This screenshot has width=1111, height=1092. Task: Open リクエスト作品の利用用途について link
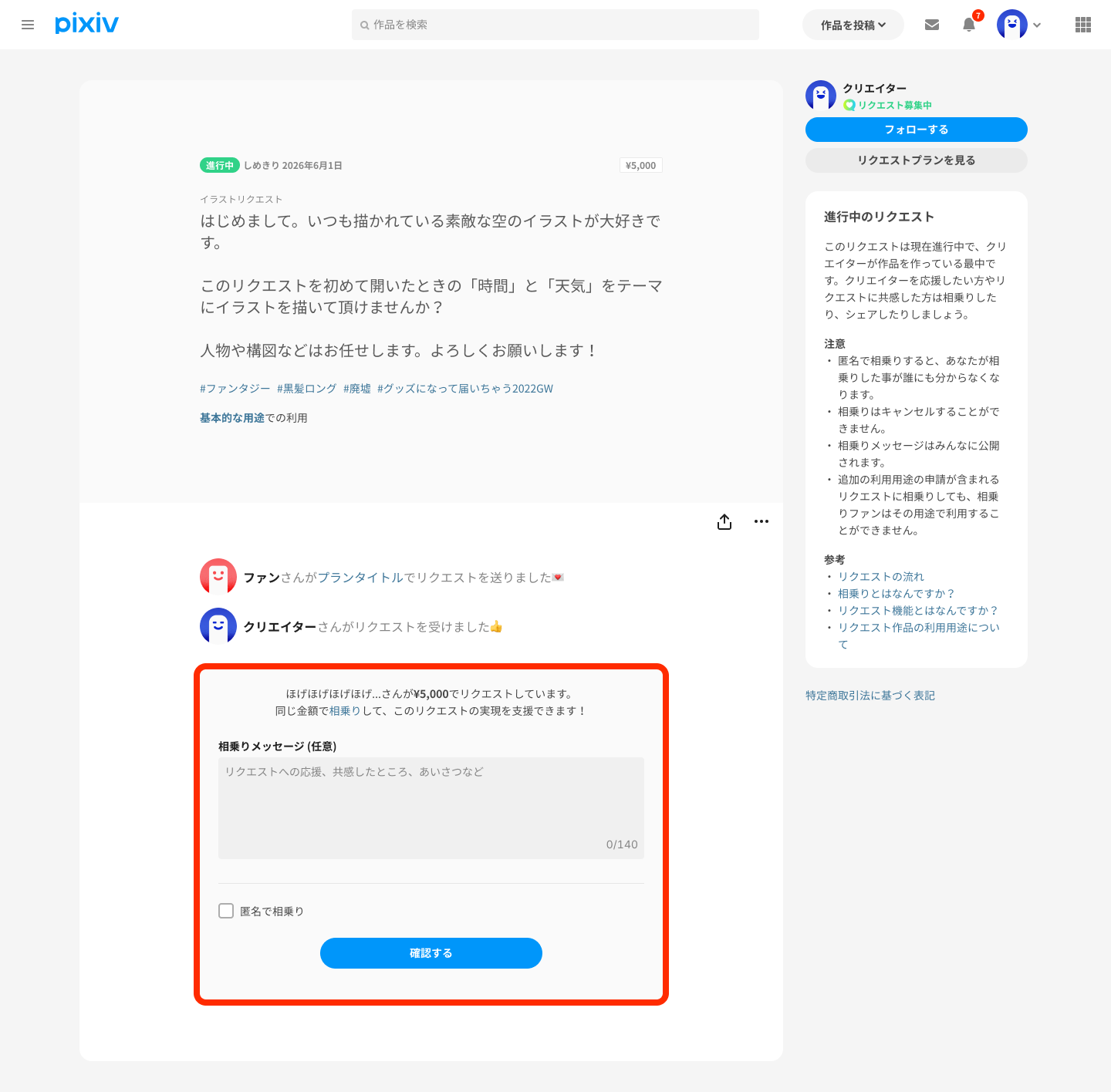(919, 636)
